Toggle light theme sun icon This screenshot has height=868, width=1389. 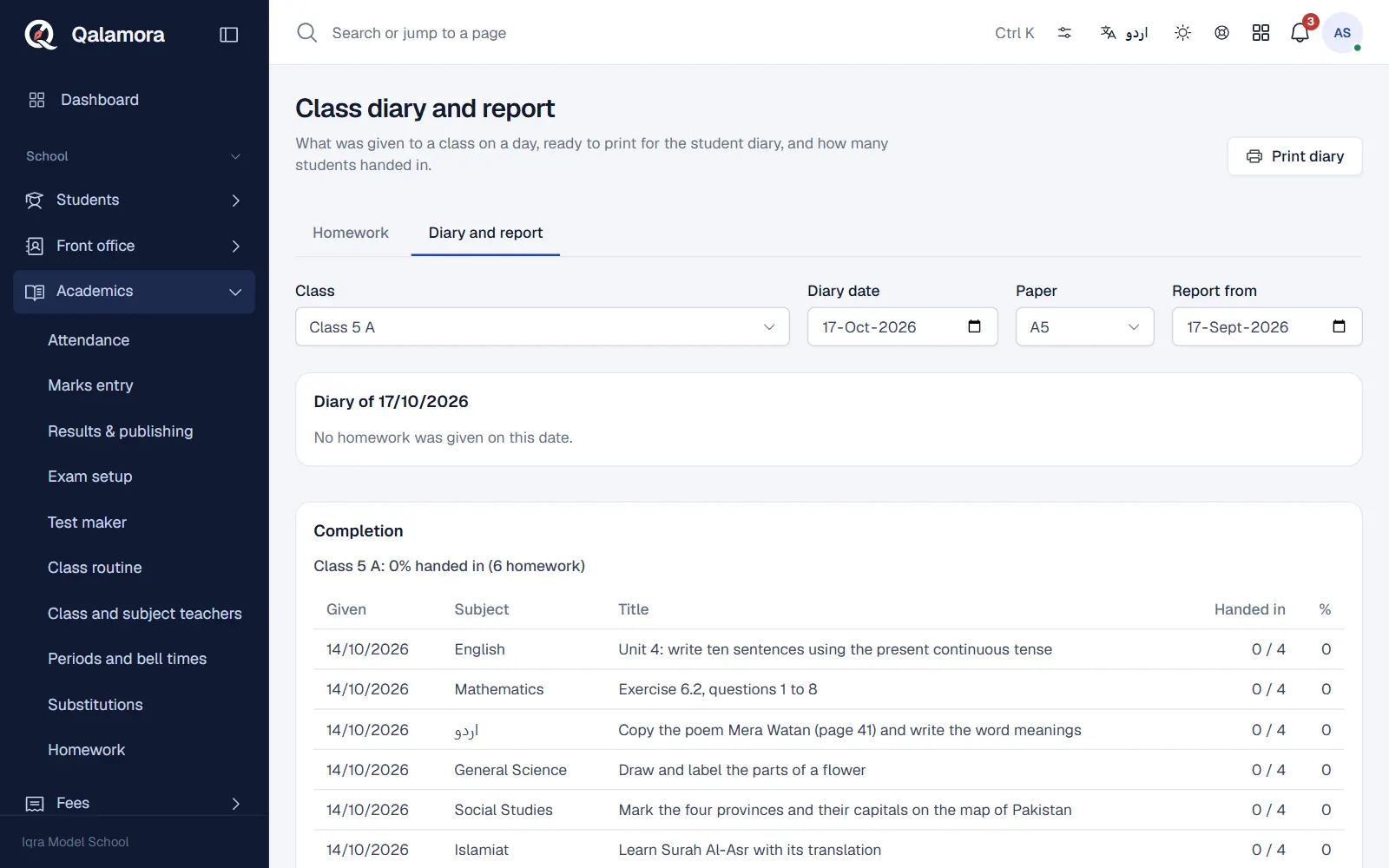1182,33
